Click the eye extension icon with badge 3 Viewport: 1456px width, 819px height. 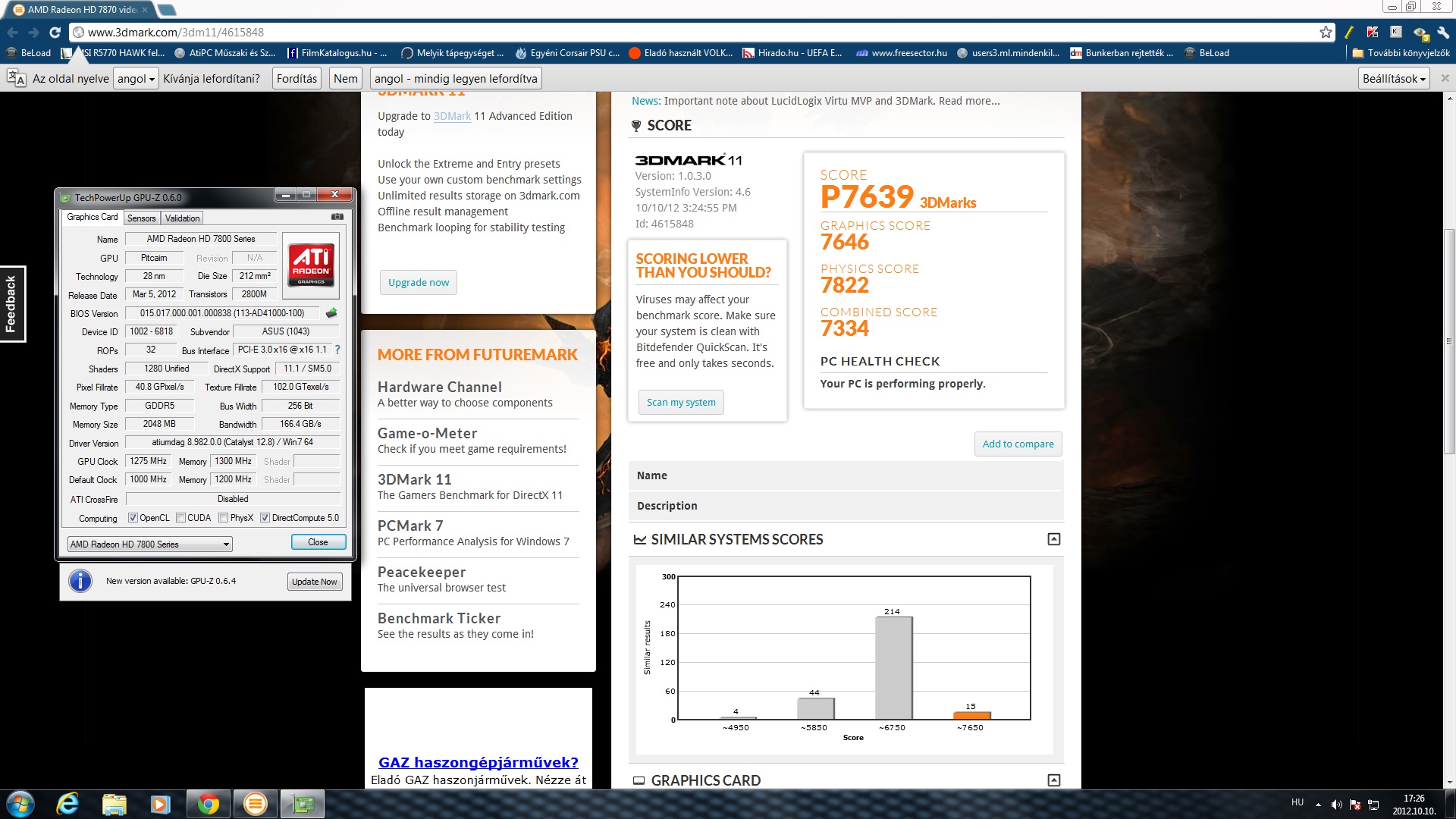[1420, 33]
